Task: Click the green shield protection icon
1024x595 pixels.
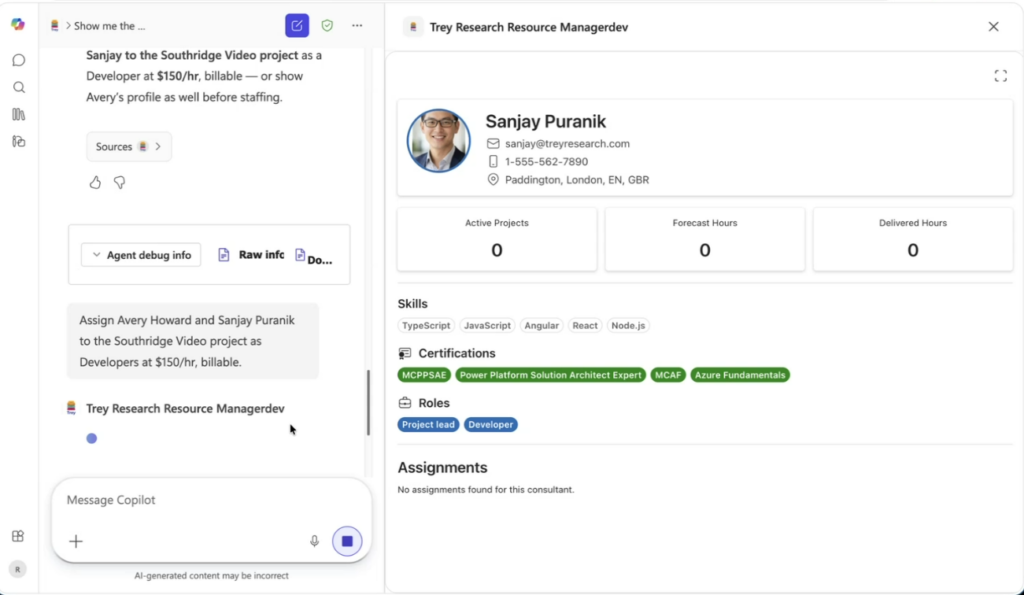Action: pyautogui.click(x=327, y=26)
